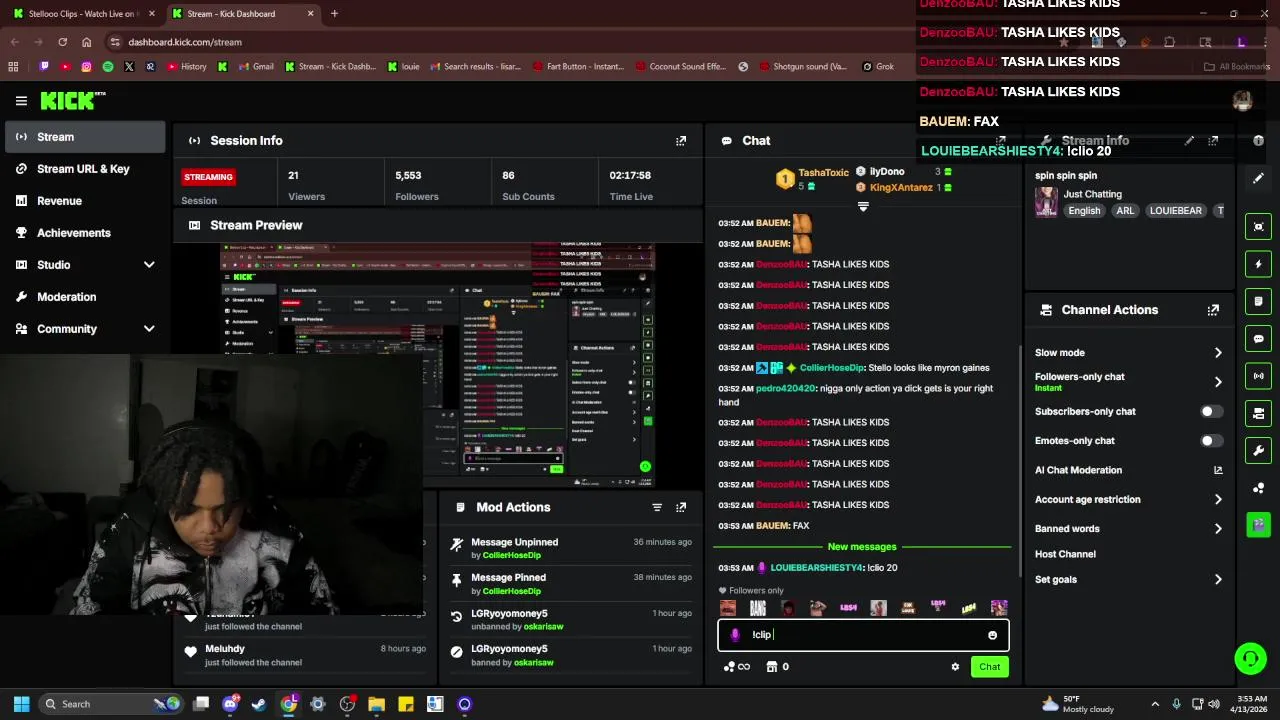The height and width of the screenshot is (720, 1280).
Task: Open Achievements in the sidebar
Action: (85, 233)
